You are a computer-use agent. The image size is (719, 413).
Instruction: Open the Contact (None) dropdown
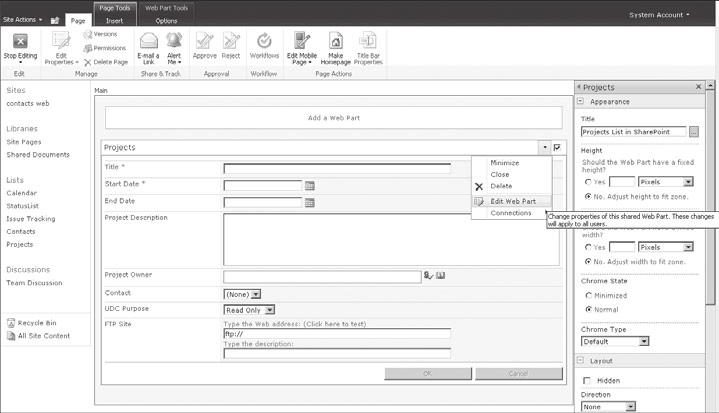pyautogui.click(x=242, y=294)
